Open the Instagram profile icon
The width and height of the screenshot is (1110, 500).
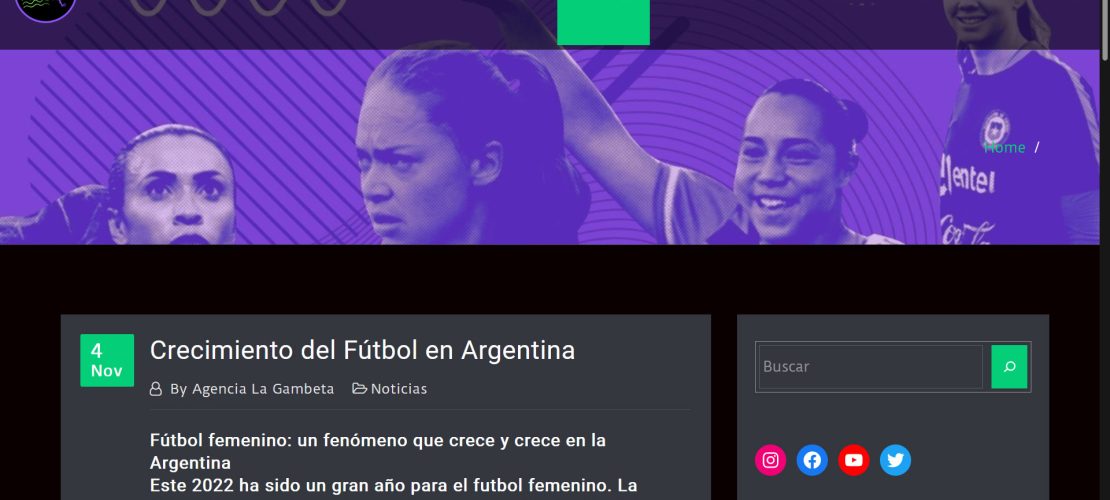click(x=770, y=460)
